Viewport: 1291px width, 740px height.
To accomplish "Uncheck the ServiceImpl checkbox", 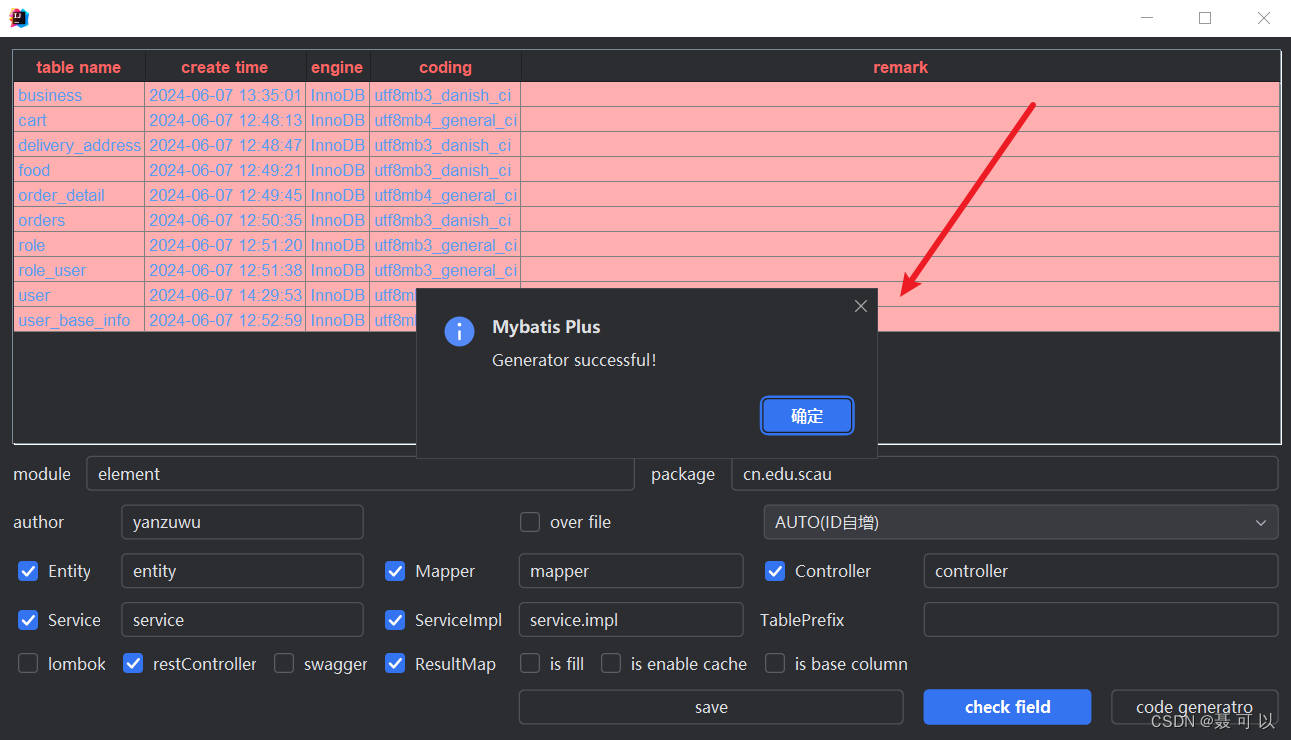I will (395, 620).
